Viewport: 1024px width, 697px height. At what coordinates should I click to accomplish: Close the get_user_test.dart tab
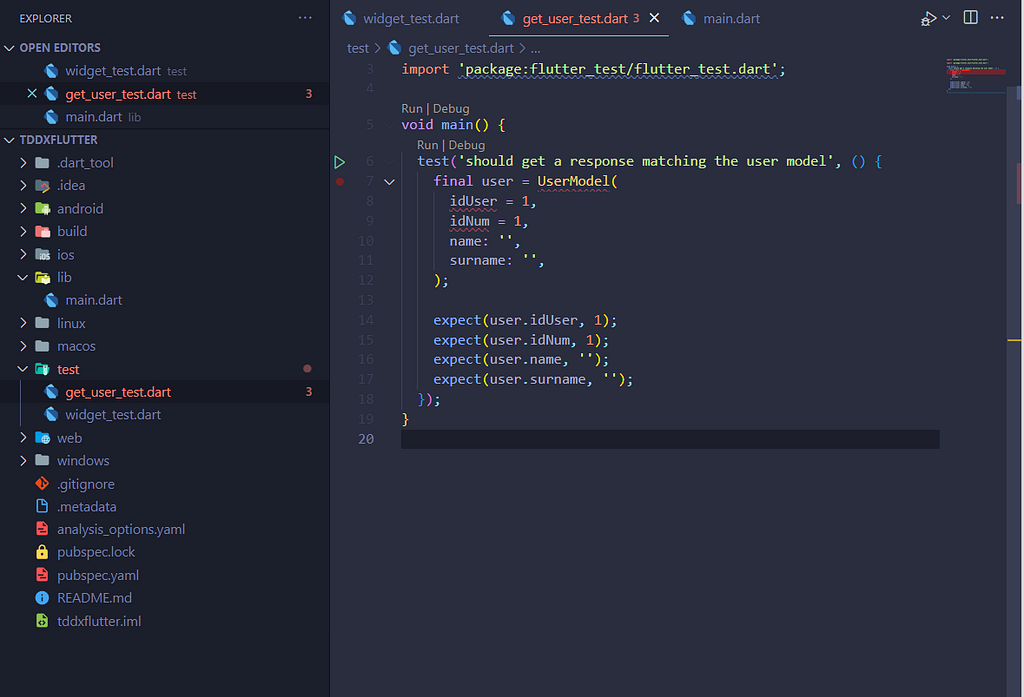point(654,18)
